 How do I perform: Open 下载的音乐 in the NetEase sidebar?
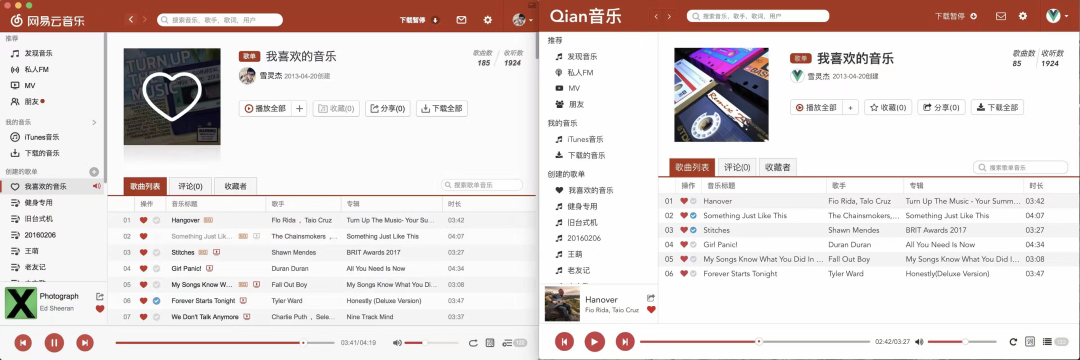35,153
